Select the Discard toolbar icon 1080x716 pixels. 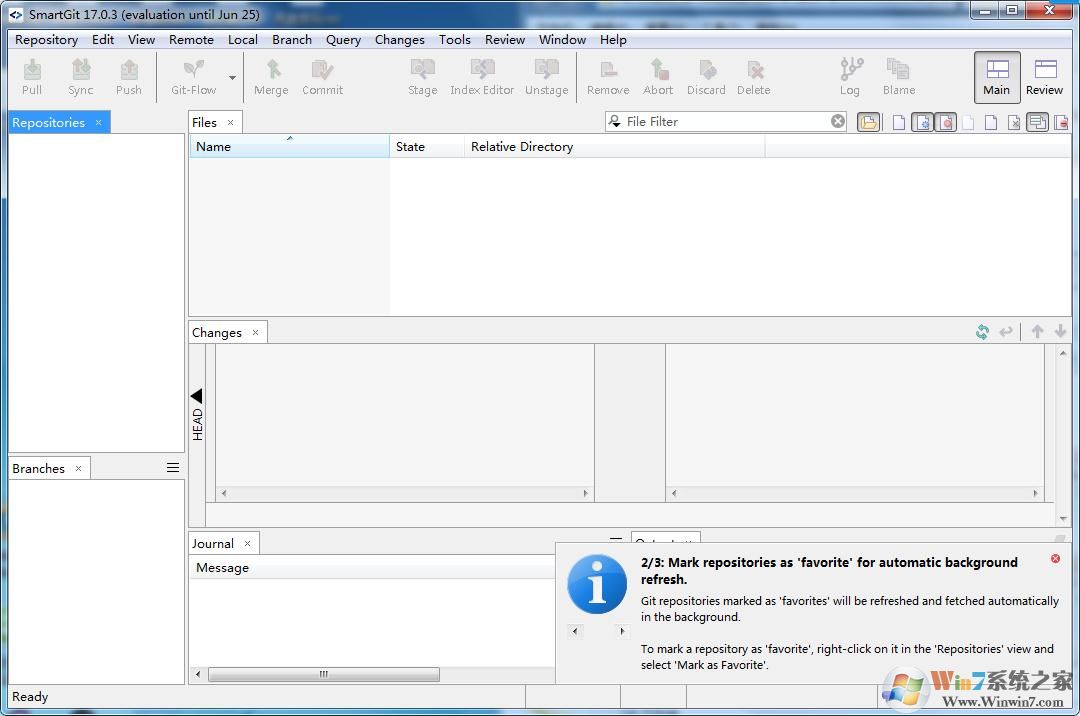(x=706, y=76)
